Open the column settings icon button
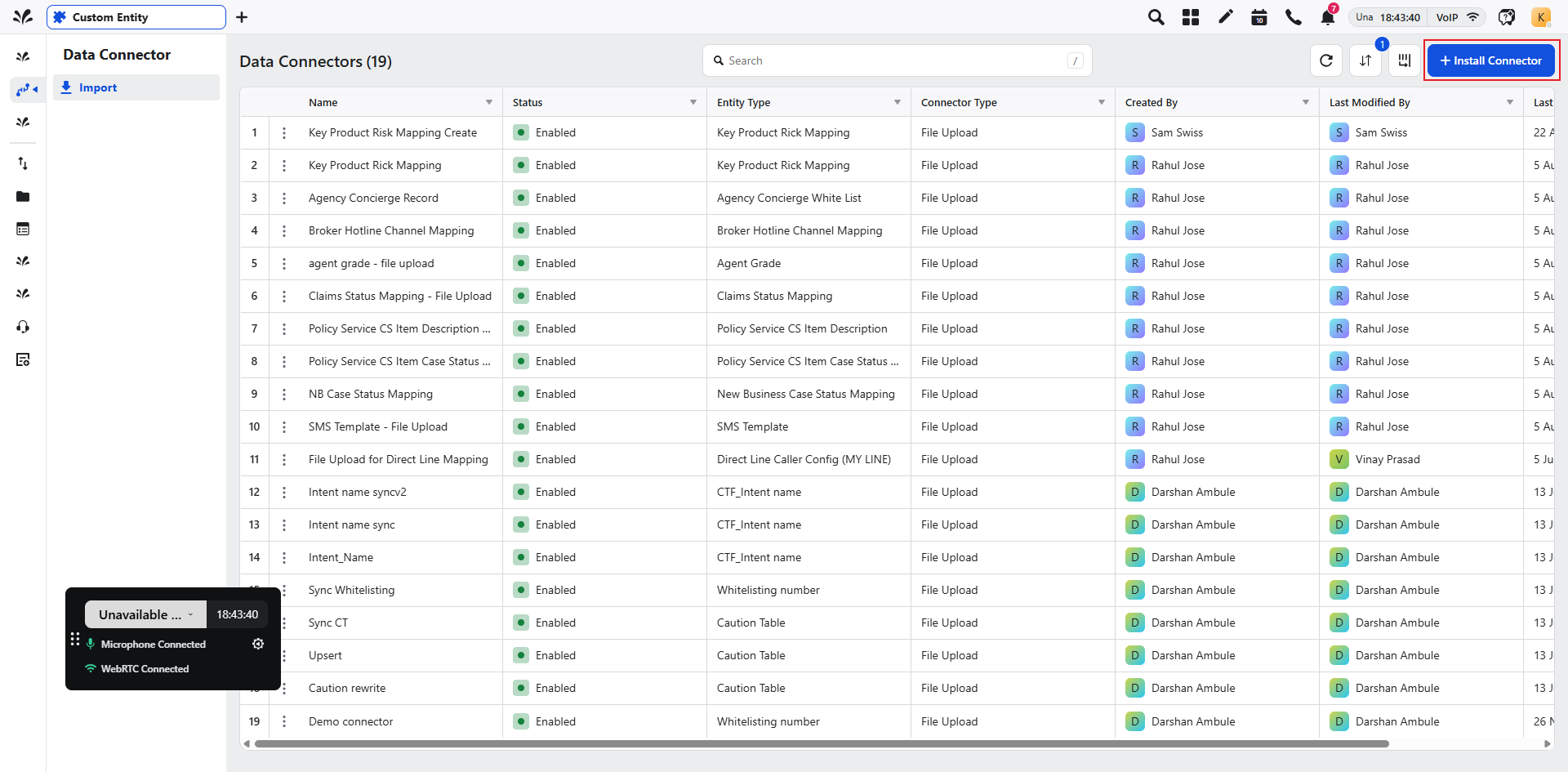The image size is (1568, 772). click(1405, 60)
